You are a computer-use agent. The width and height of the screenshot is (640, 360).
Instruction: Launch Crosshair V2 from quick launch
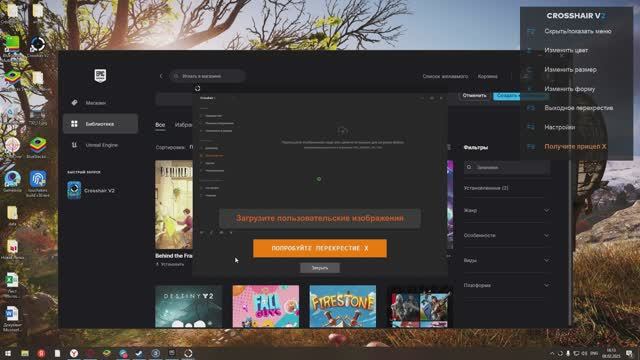pos(92,191)
